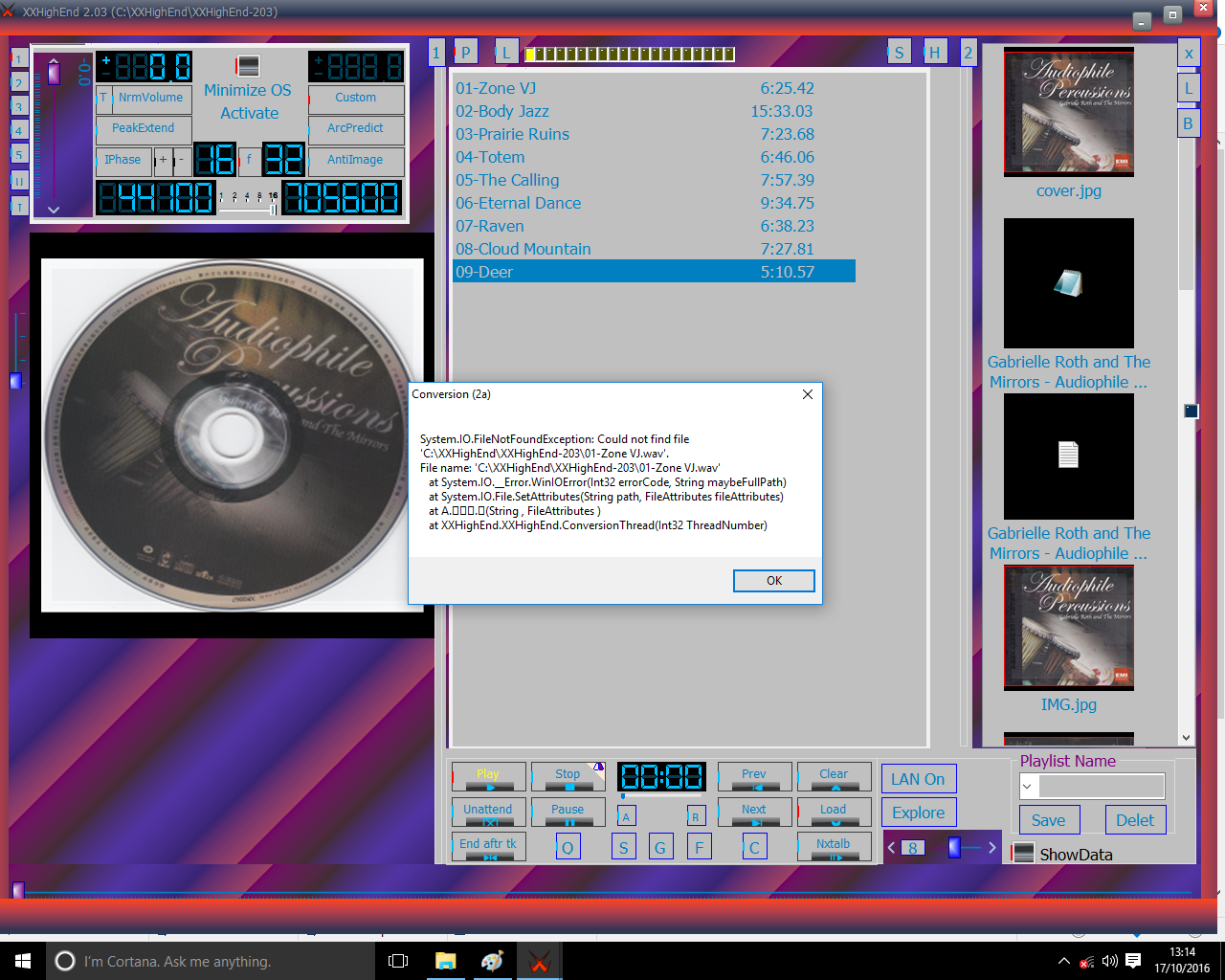Click the volume slider handle
This screenshot has height=980, width=1225.
pos(54,73)
